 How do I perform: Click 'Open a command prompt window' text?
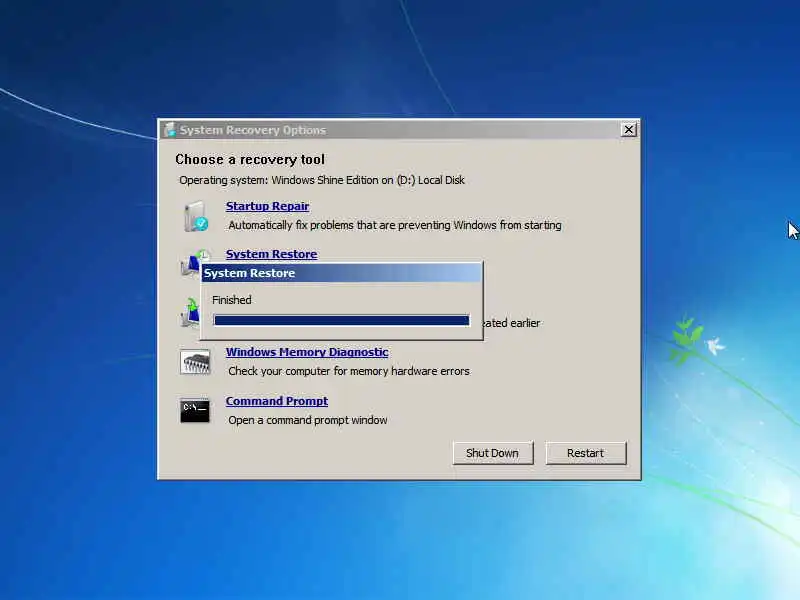point(308,420)
